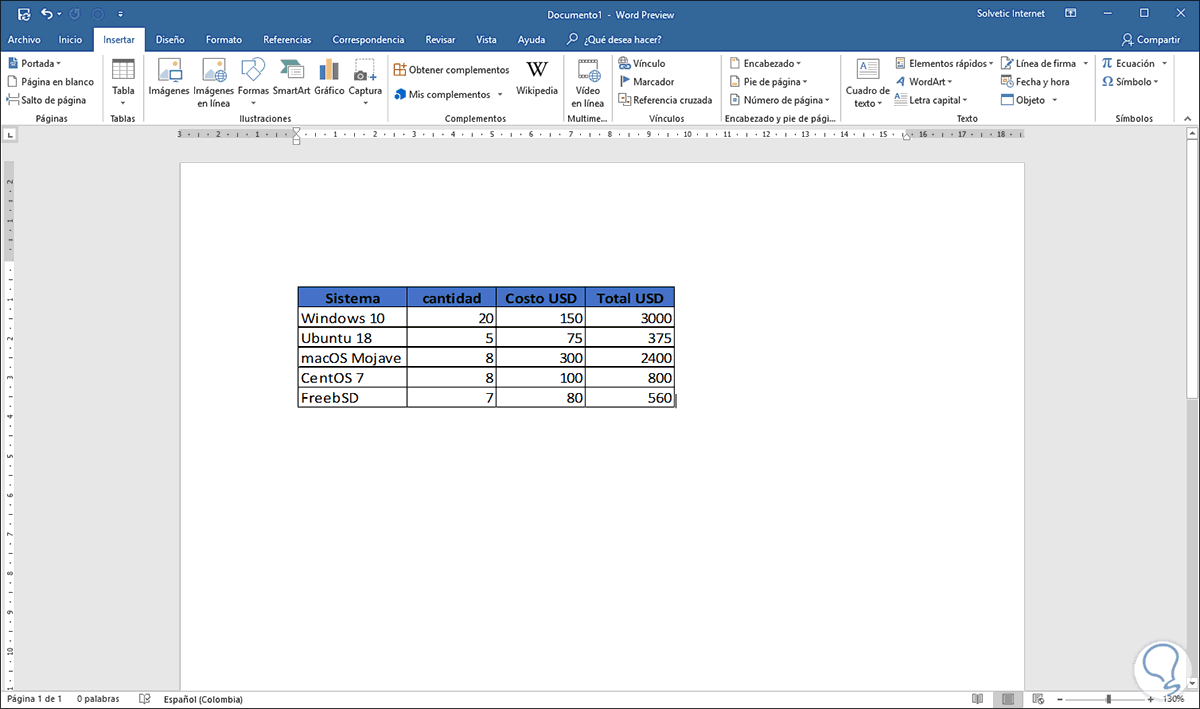
Task: Insert a Salto de página
Action: point(46,100)
